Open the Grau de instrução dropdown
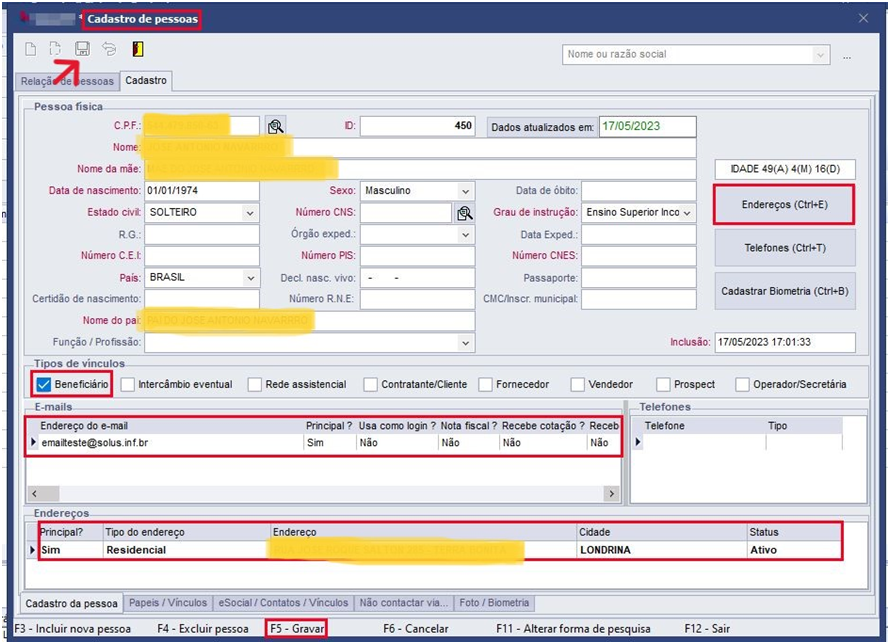 pos(687,213)
